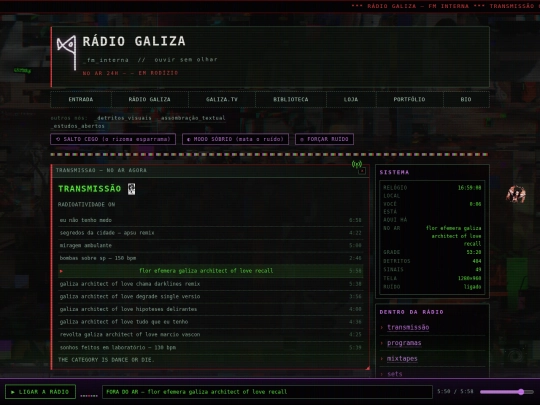
Task: Click the red play arrow on the current track
Action: pos(61,271)
